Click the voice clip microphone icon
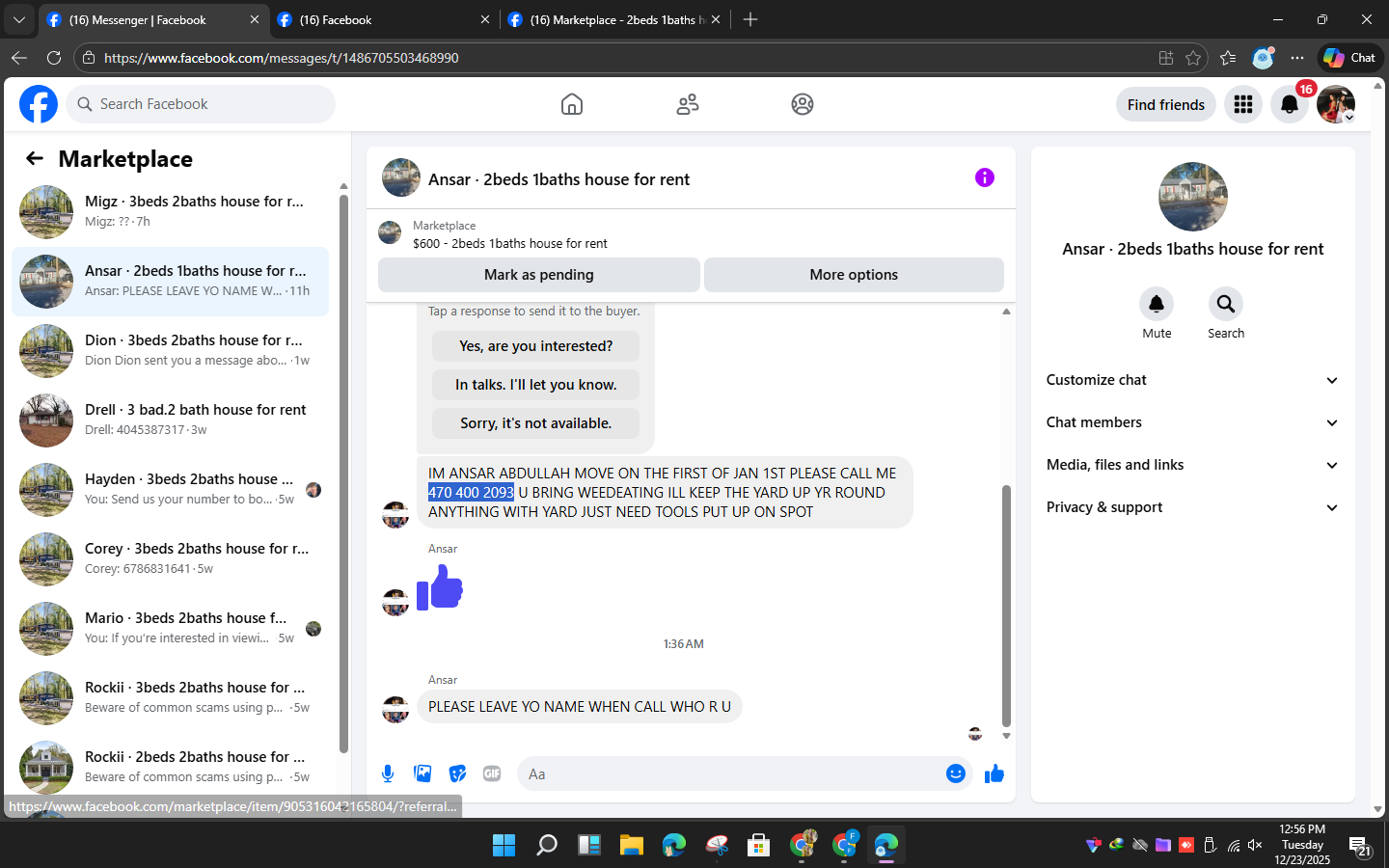This screenshot has height=868, width=1389. pos(388,773)
